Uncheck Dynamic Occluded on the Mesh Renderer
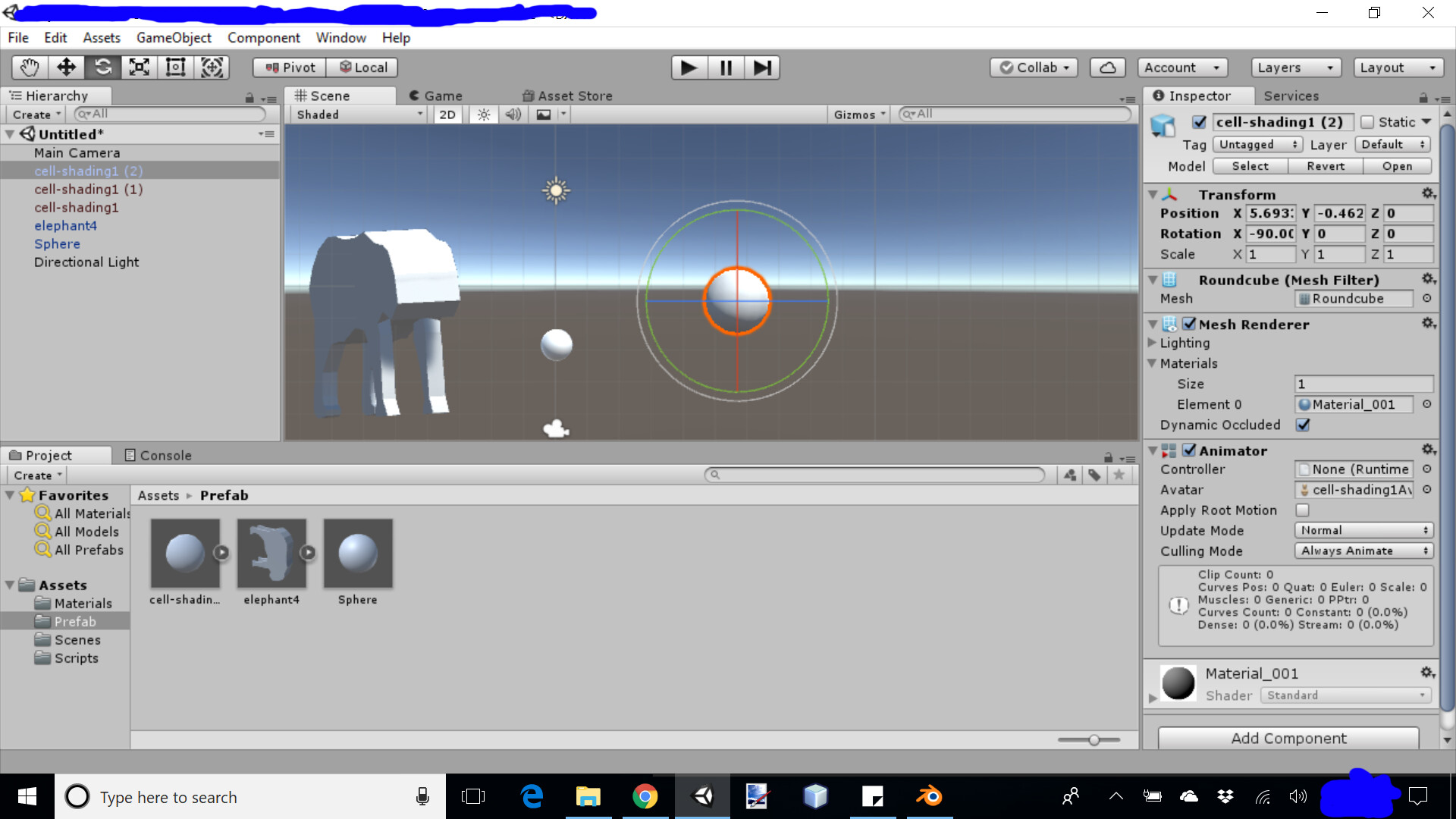Image resolution: width=1456 pixels, height=819 pixels. pyautogui.click(x=1304, y=425)
